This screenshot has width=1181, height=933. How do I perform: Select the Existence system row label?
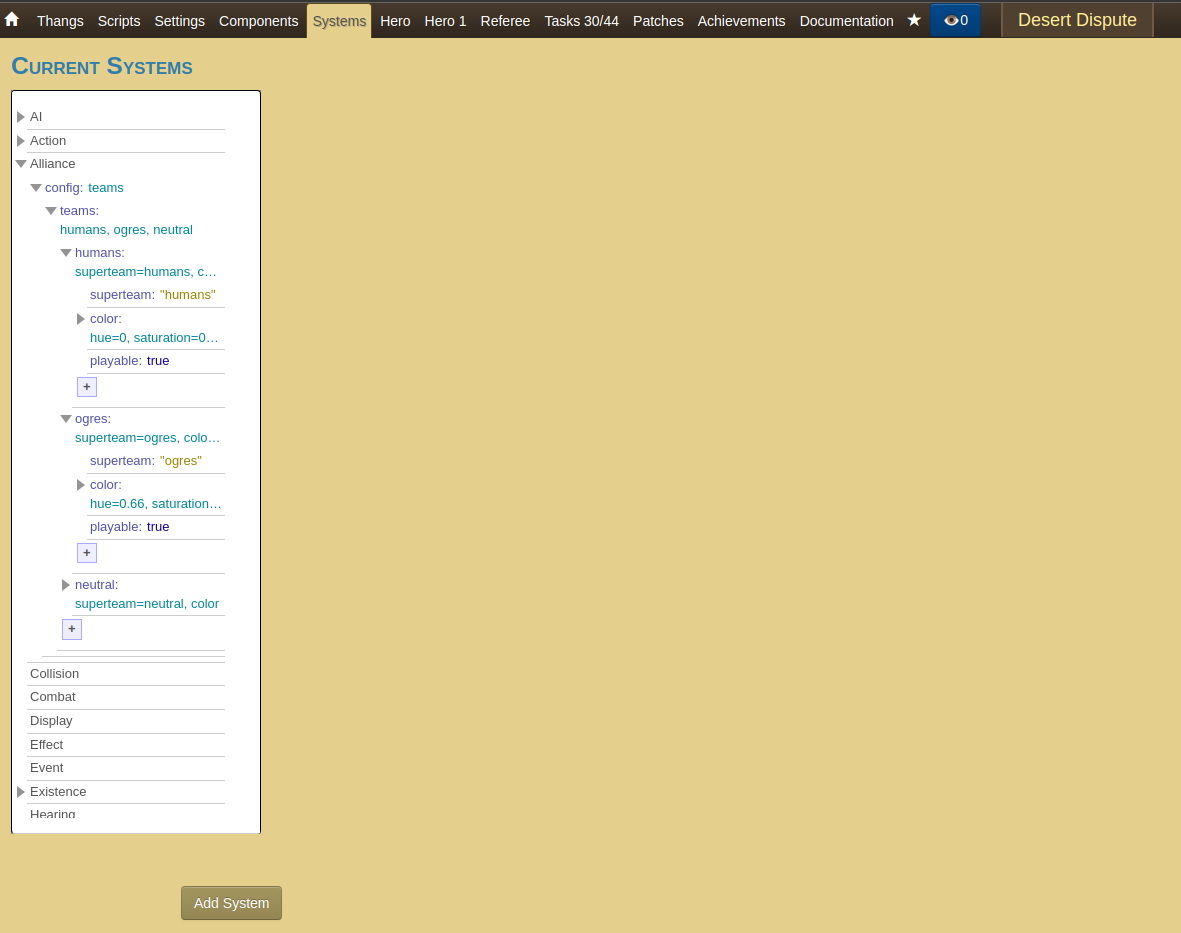(58, 792)
